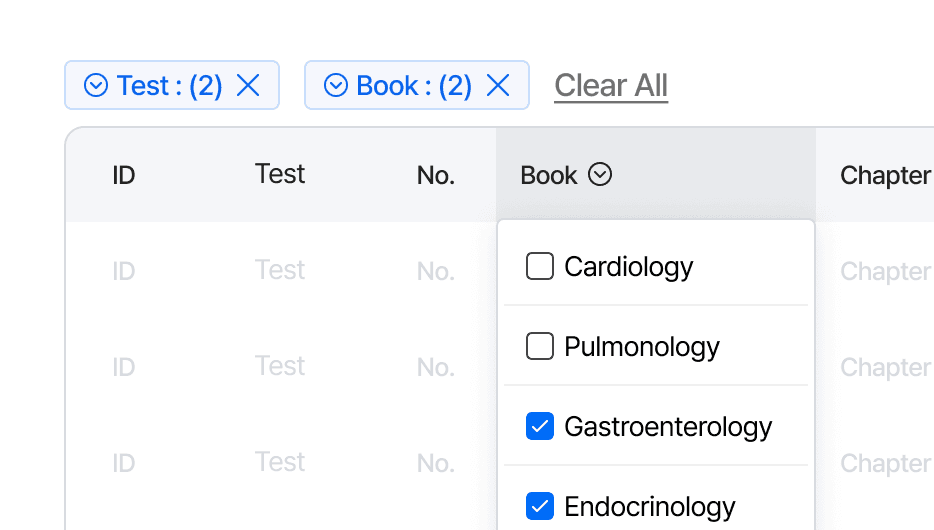Check the Pulmonology checkbox
Screen dimensions: 934x530
click(540, 346)
